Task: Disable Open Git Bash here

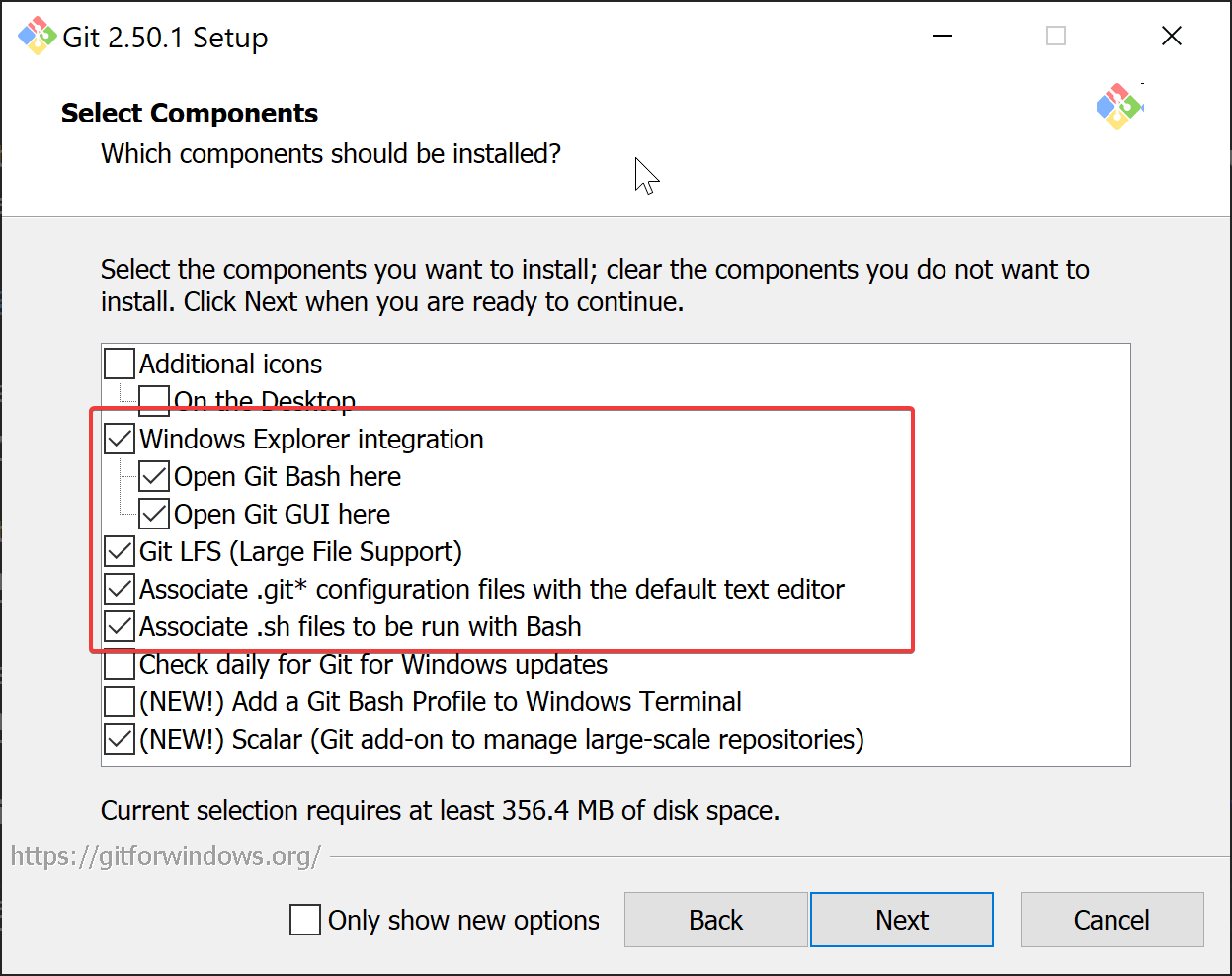Action: pos(154,476)
